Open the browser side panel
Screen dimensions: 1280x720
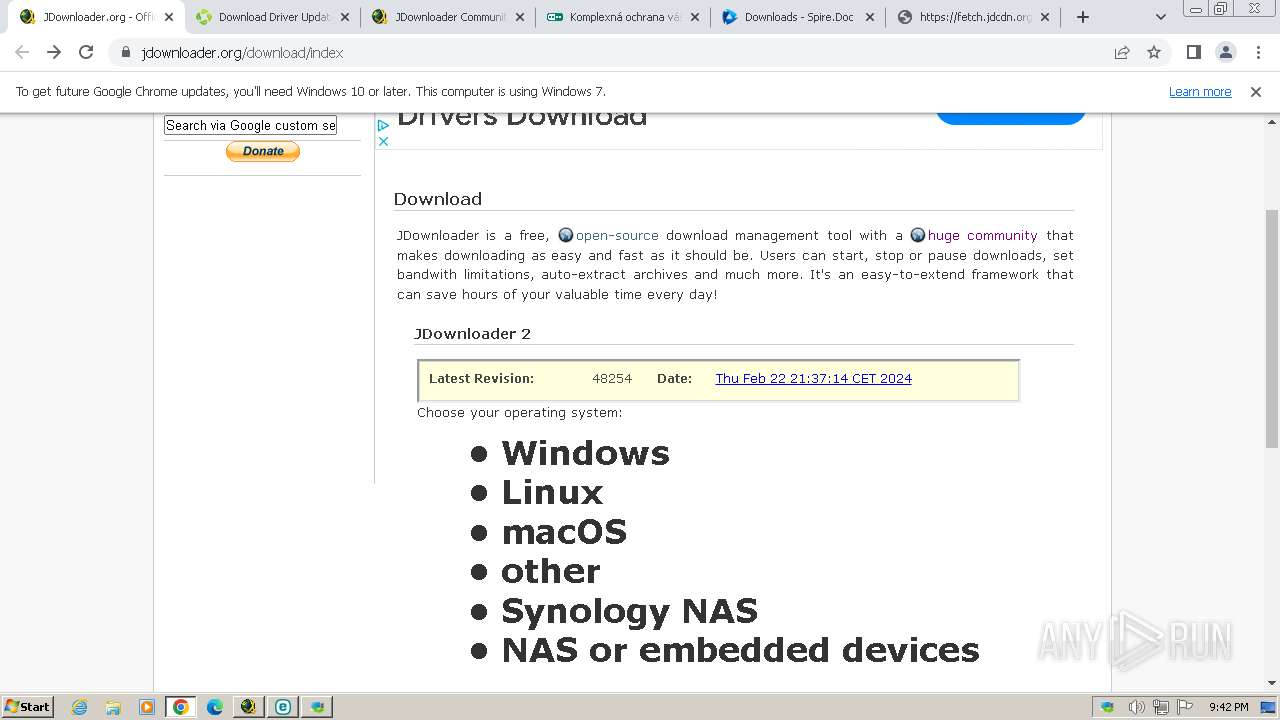pyautogui.click(x=1193, y=52)
